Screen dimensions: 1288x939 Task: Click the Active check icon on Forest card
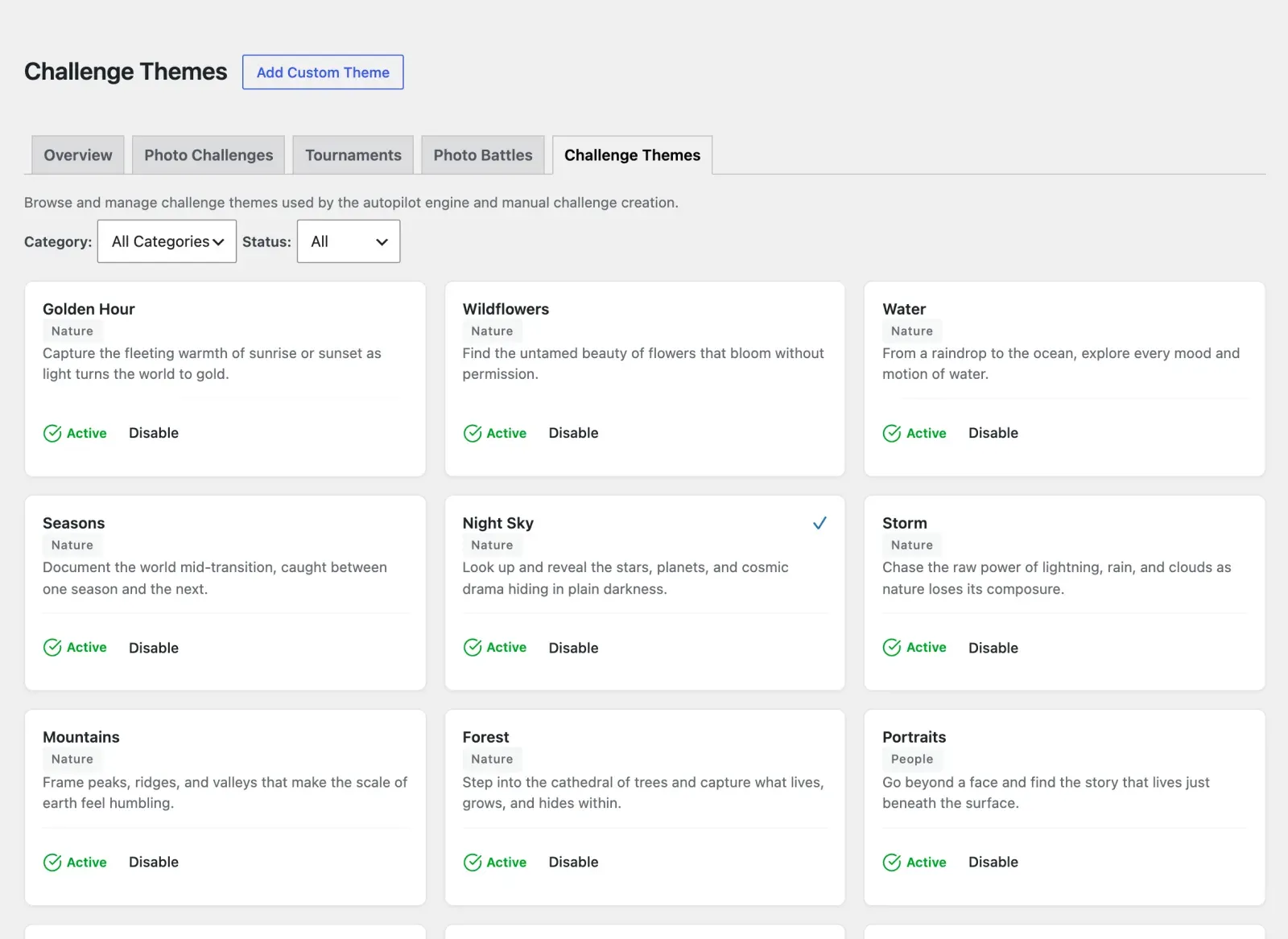pyautogui.click(x=473, y=863)
